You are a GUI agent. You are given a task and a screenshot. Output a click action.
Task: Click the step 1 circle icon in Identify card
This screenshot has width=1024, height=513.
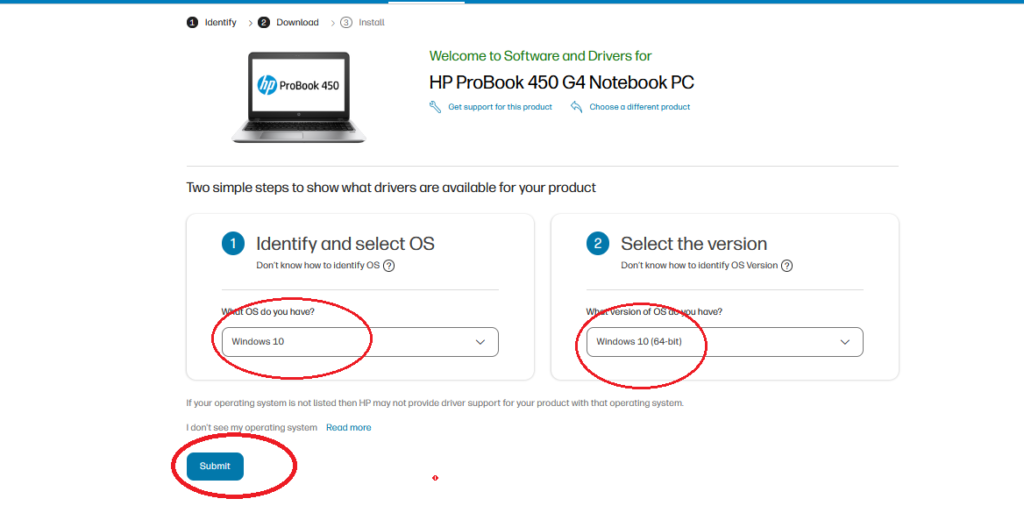(x=233, y=243)
